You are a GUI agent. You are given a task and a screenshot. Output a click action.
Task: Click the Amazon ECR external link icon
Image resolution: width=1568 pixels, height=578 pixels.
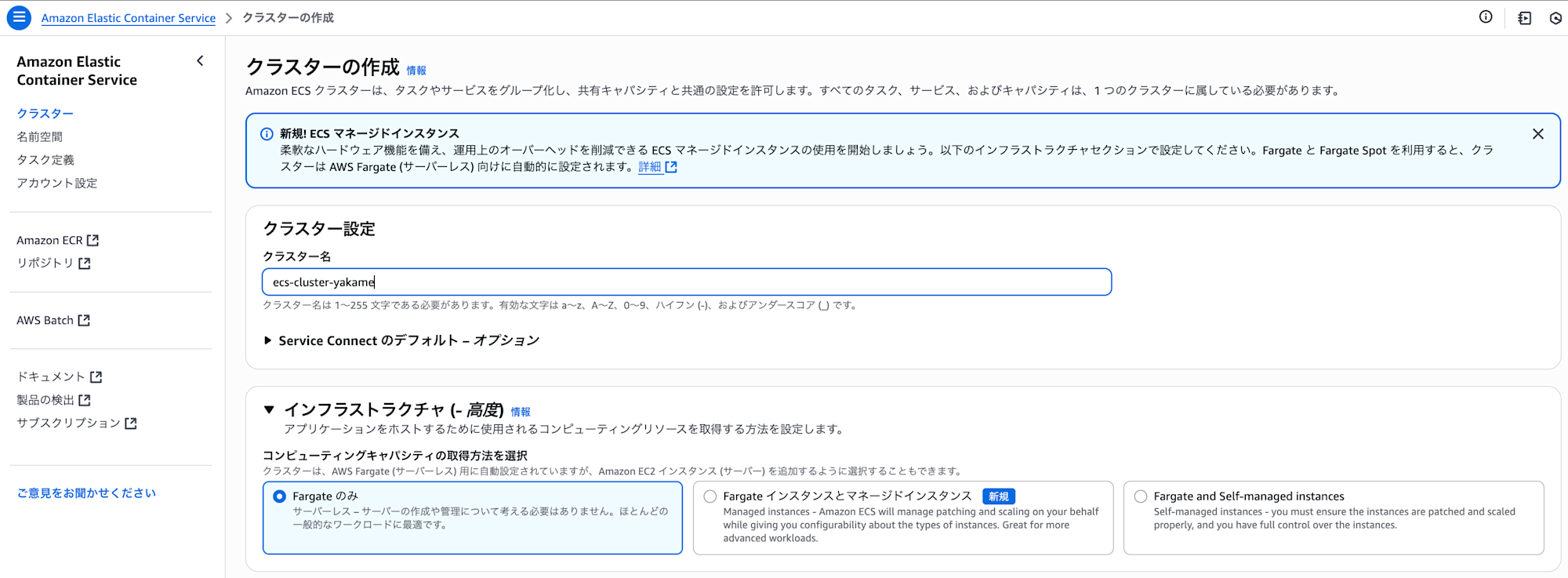[93, 240]
